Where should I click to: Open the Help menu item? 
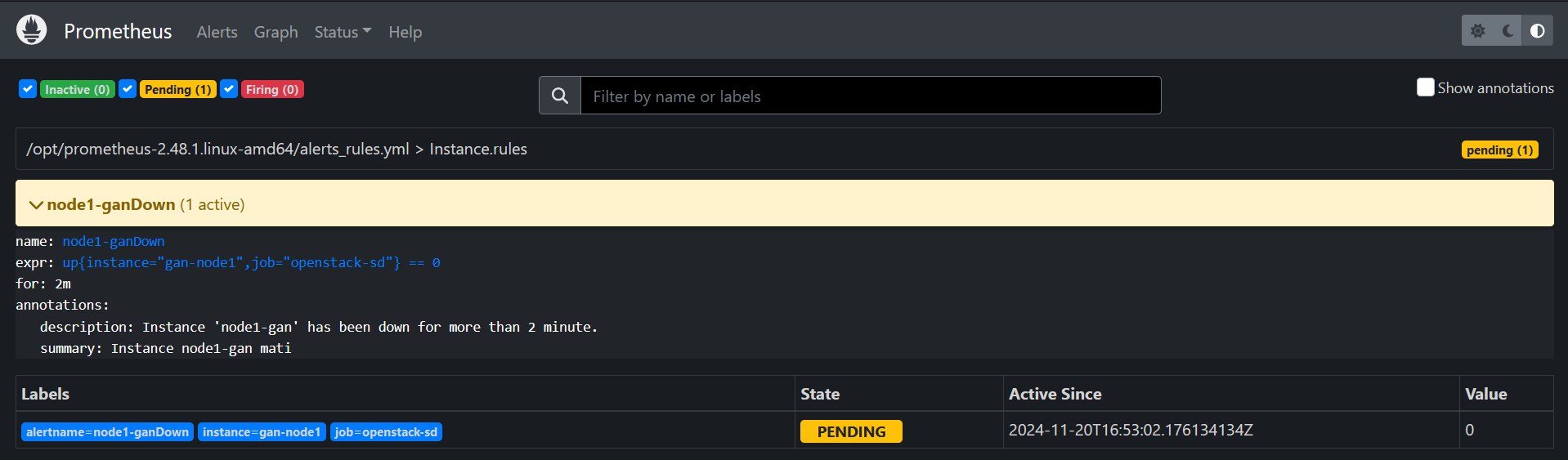coord(405,32)
